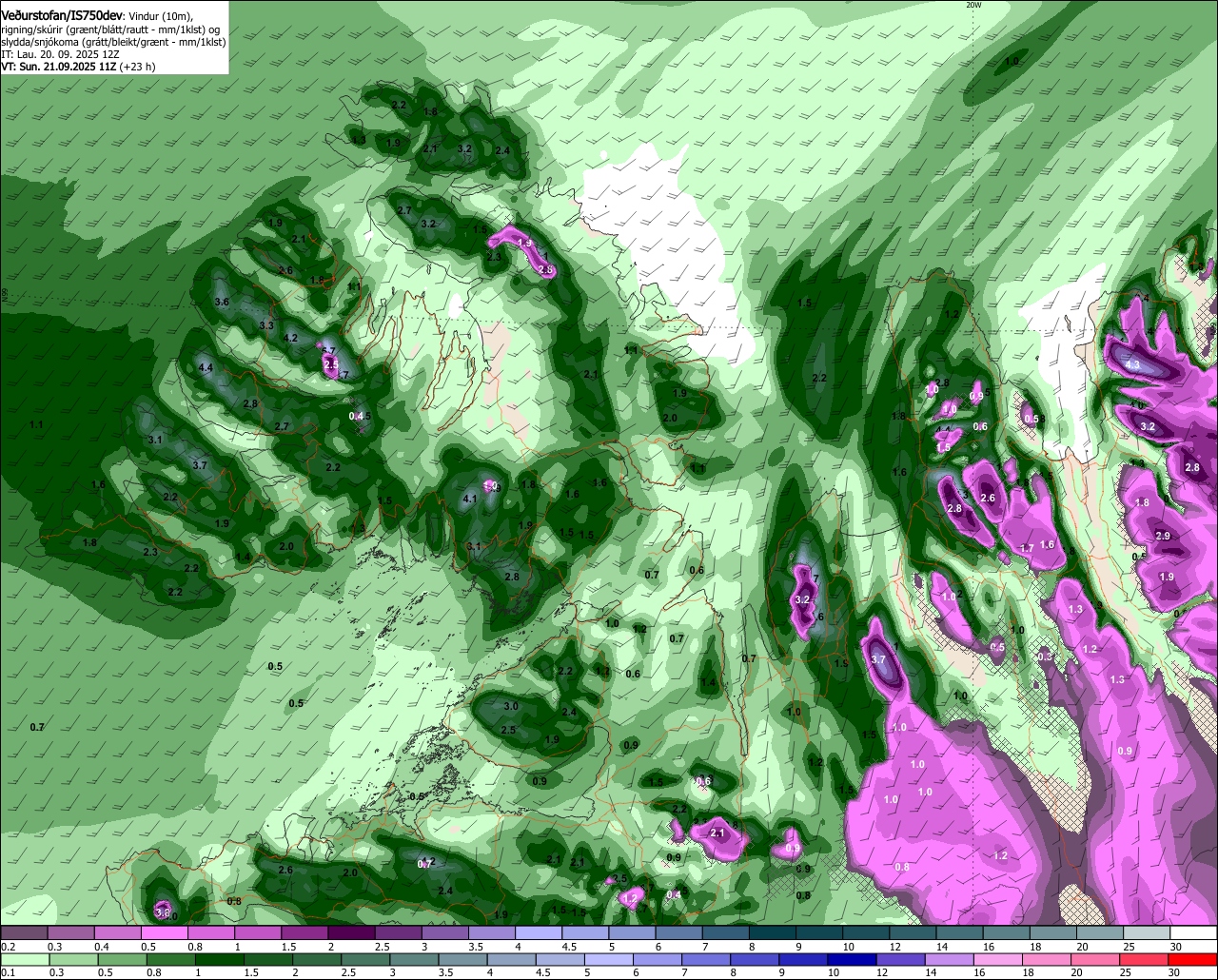The image size is (1218, 980).
Task: Click bottom legend swatch between 0.1 and 0.3
Action: [x=24, y=958]
